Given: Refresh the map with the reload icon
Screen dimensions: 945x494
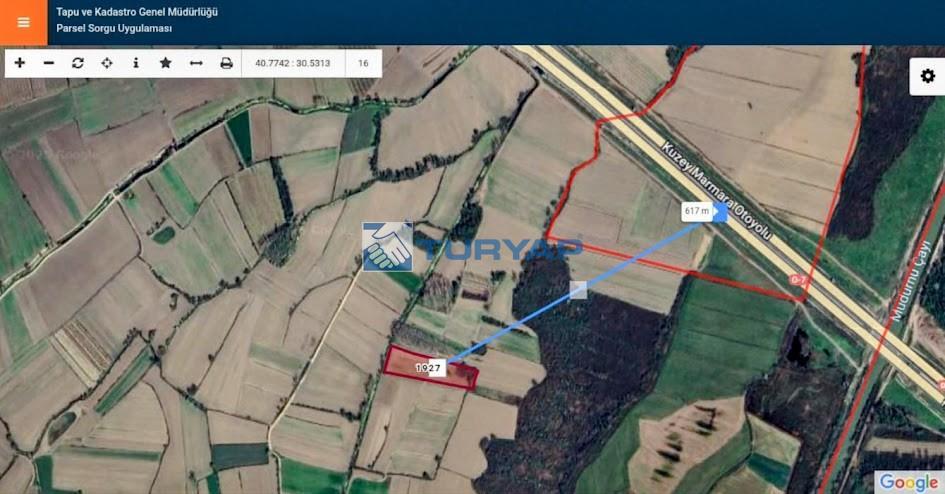Looking at the screenshot, I should click(78, 63).
